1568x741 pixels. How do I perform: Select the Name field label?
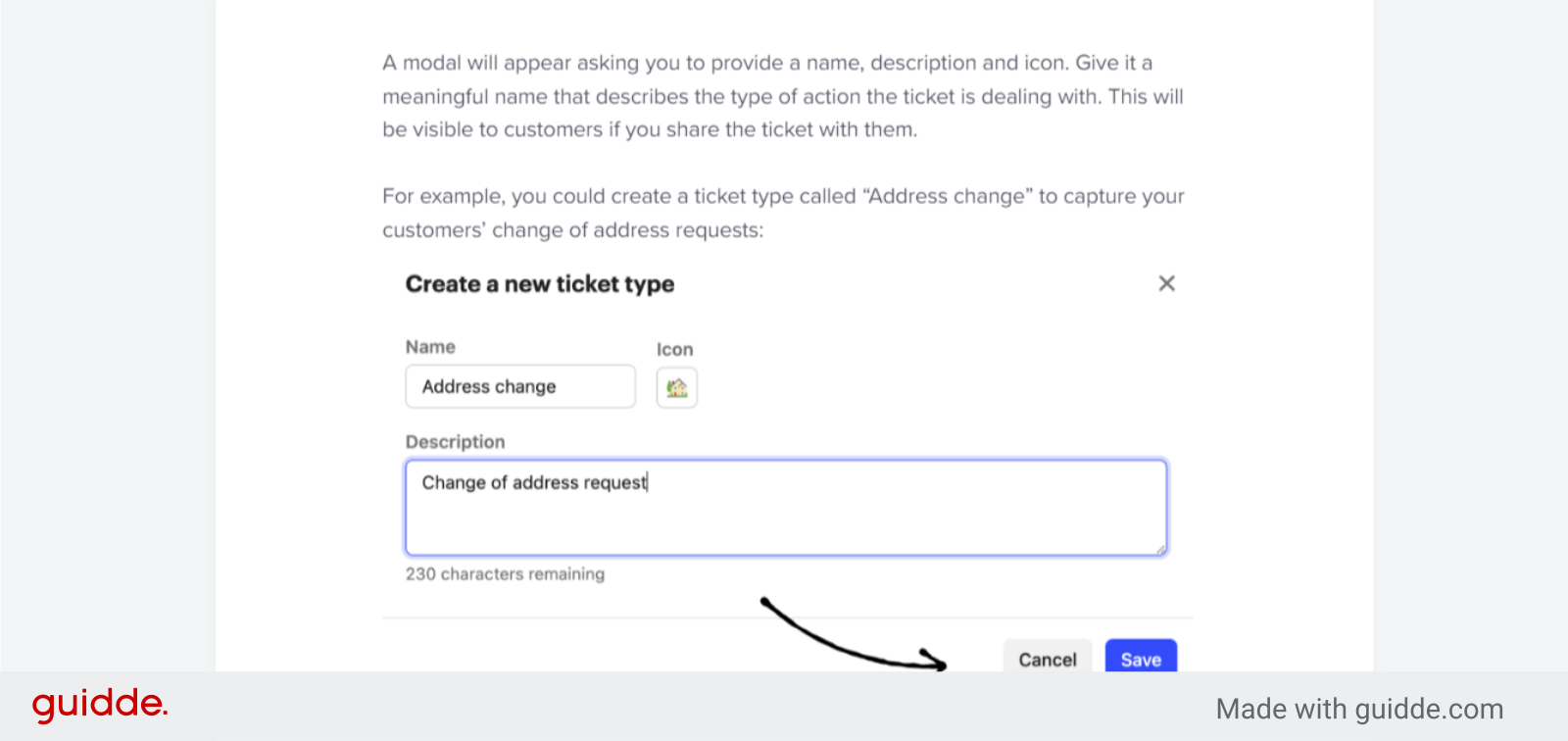tap(430, 346)
